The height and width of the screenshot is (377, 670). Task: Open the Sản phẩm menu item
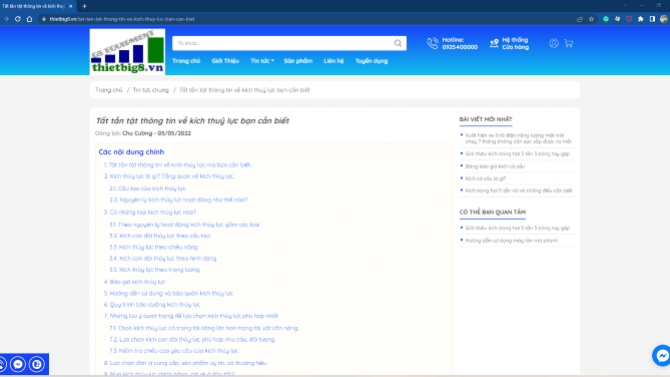point(298,61)
